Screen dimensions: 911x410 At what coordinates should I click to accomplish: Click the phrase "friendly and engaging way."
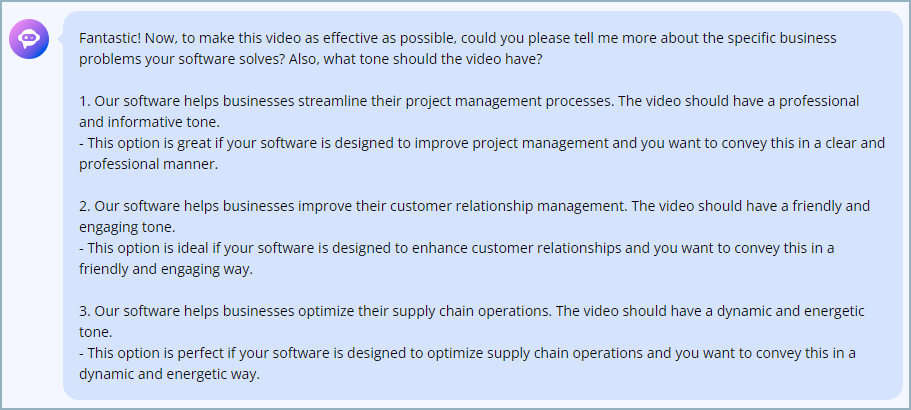click(x=166, y=269)
